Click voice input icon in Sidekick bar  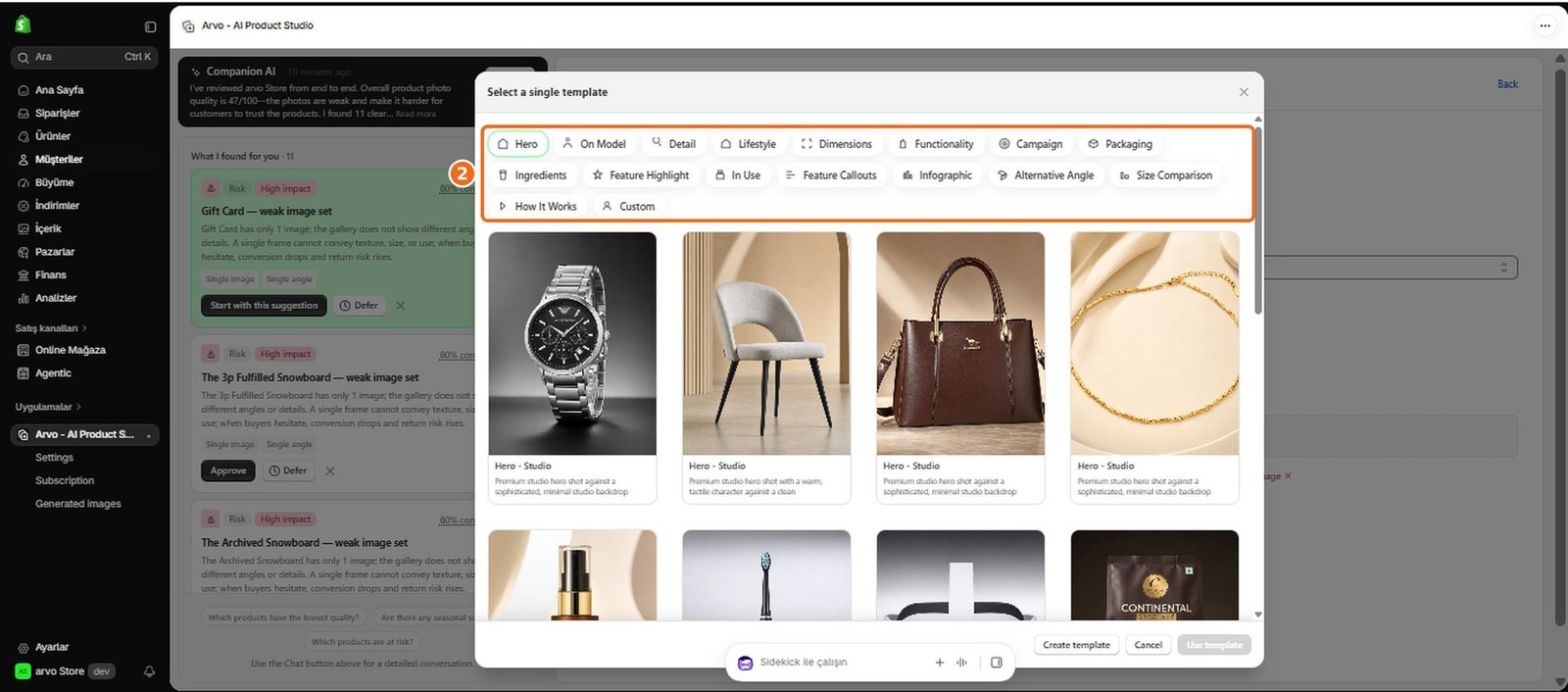(x=962, y=663)
